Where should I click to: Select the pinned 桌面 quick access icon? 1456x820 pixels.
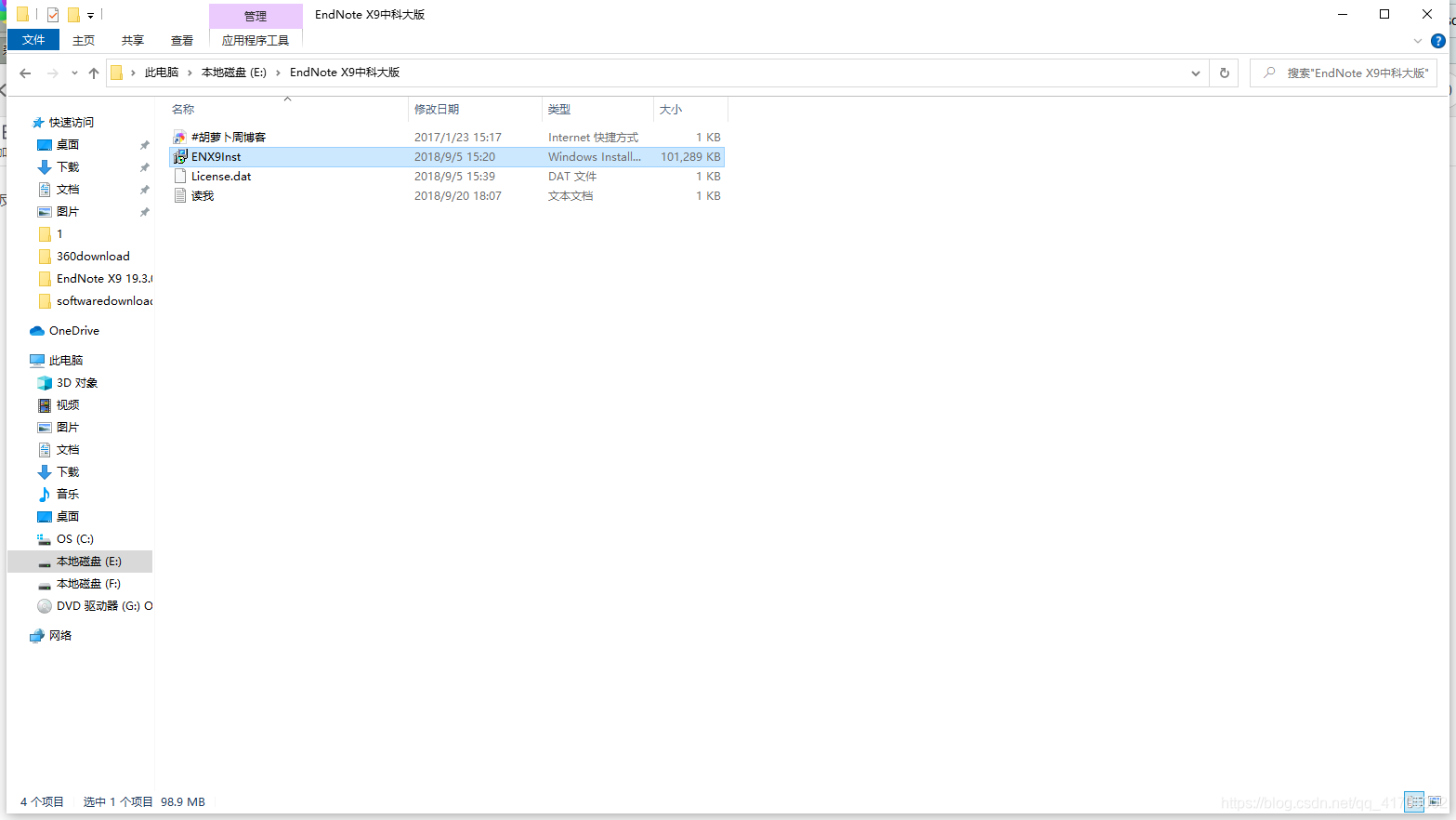coord(45,145)
